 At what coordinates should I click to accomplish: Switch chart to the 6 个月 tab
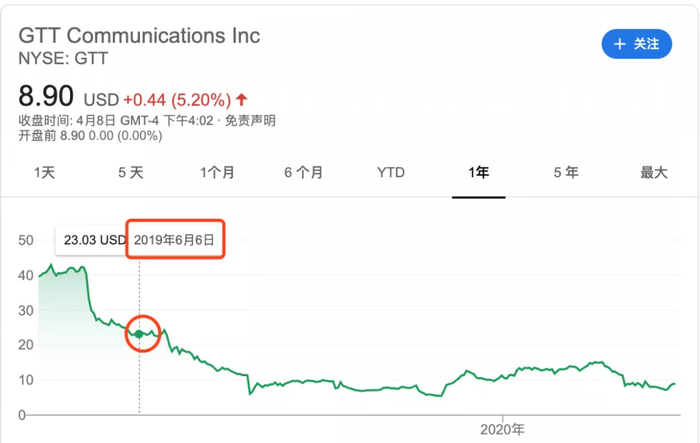point(303,172)
